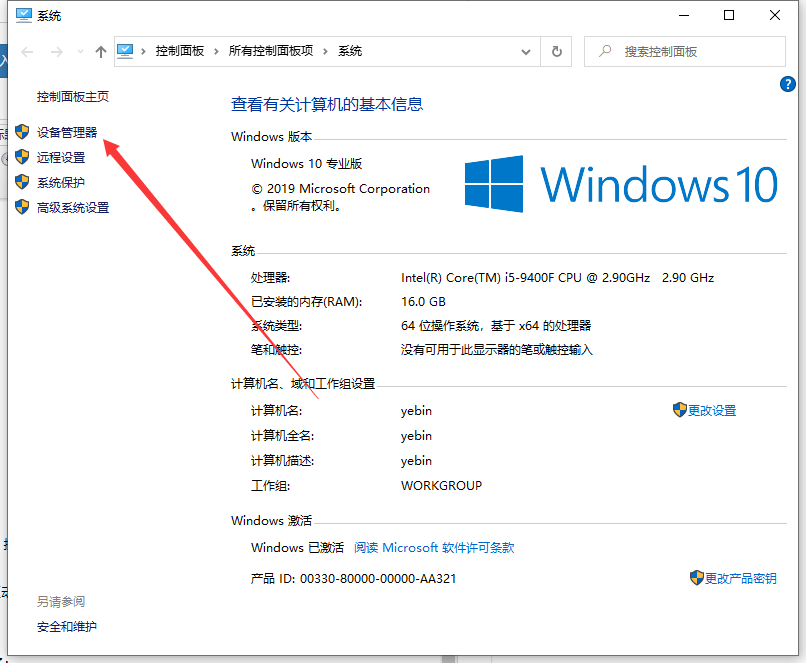This screenshot has height=663, width=806.
Task: Open 高级系统设置 in the sidebar
Action: point(73,208)
